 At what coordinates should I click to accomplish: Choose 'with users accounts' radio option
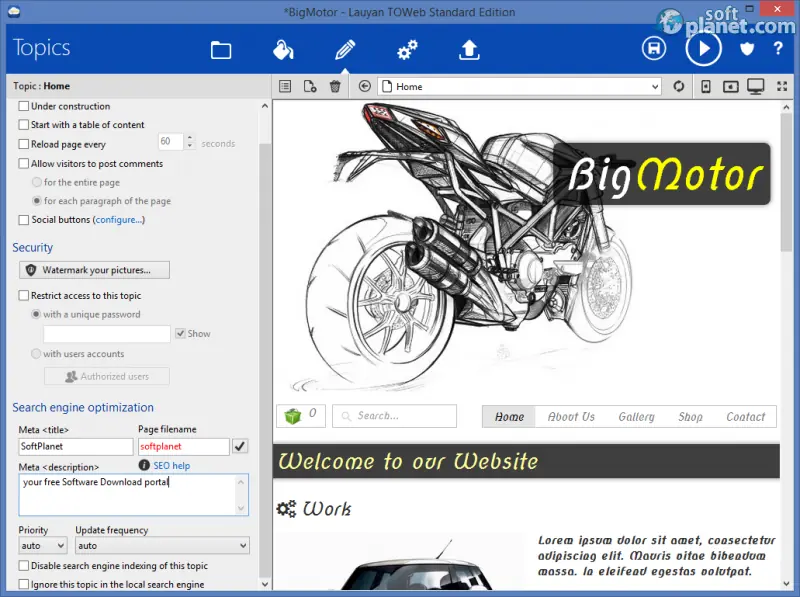pyautogui.click(x=36, y=354)
